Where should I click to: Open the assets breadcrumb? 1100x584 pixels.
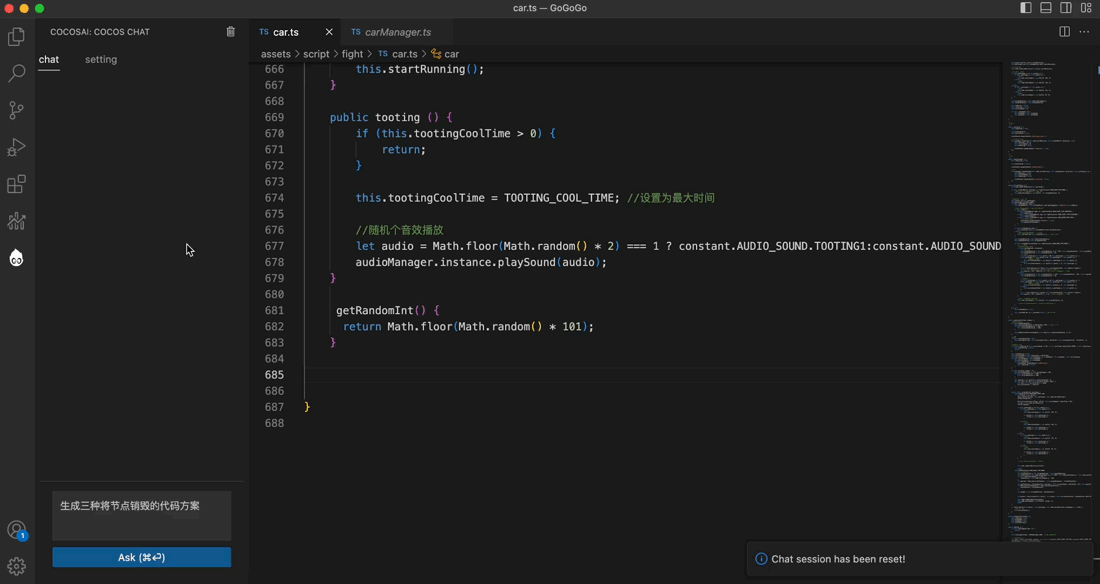pos(276,54)
